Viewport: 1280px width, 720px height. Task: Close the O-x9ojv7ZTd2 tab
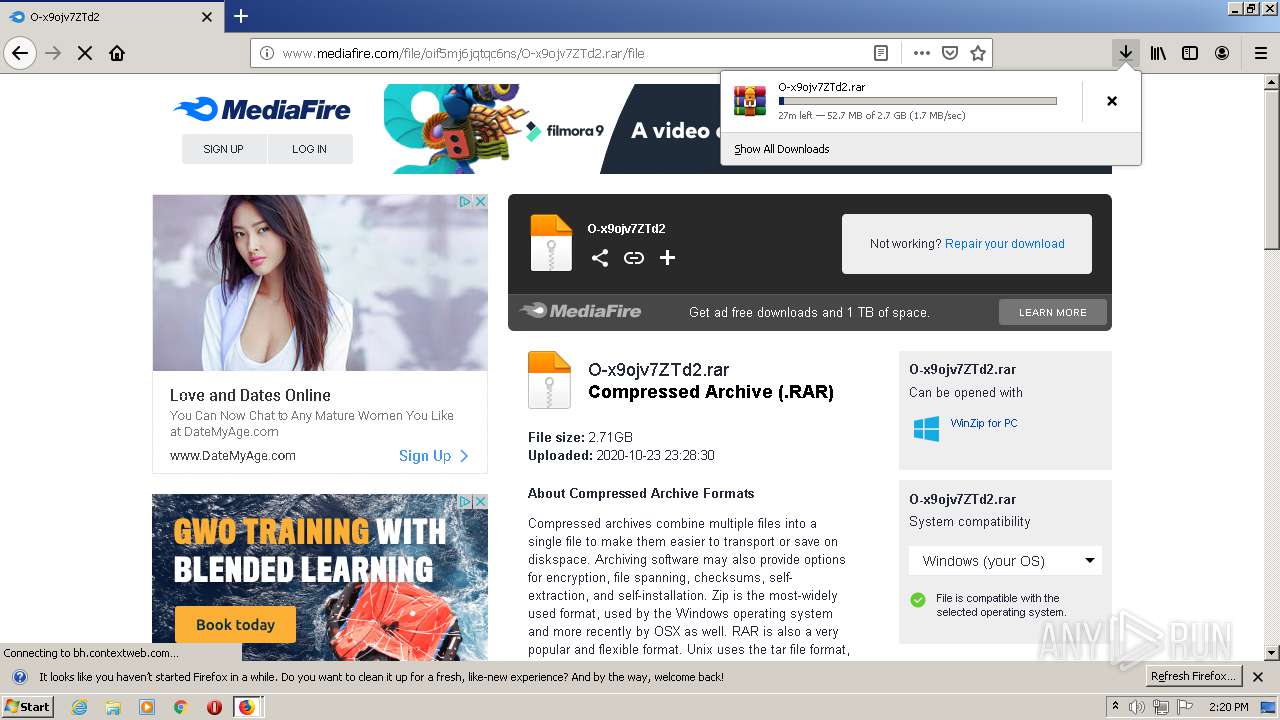[207, 17]
